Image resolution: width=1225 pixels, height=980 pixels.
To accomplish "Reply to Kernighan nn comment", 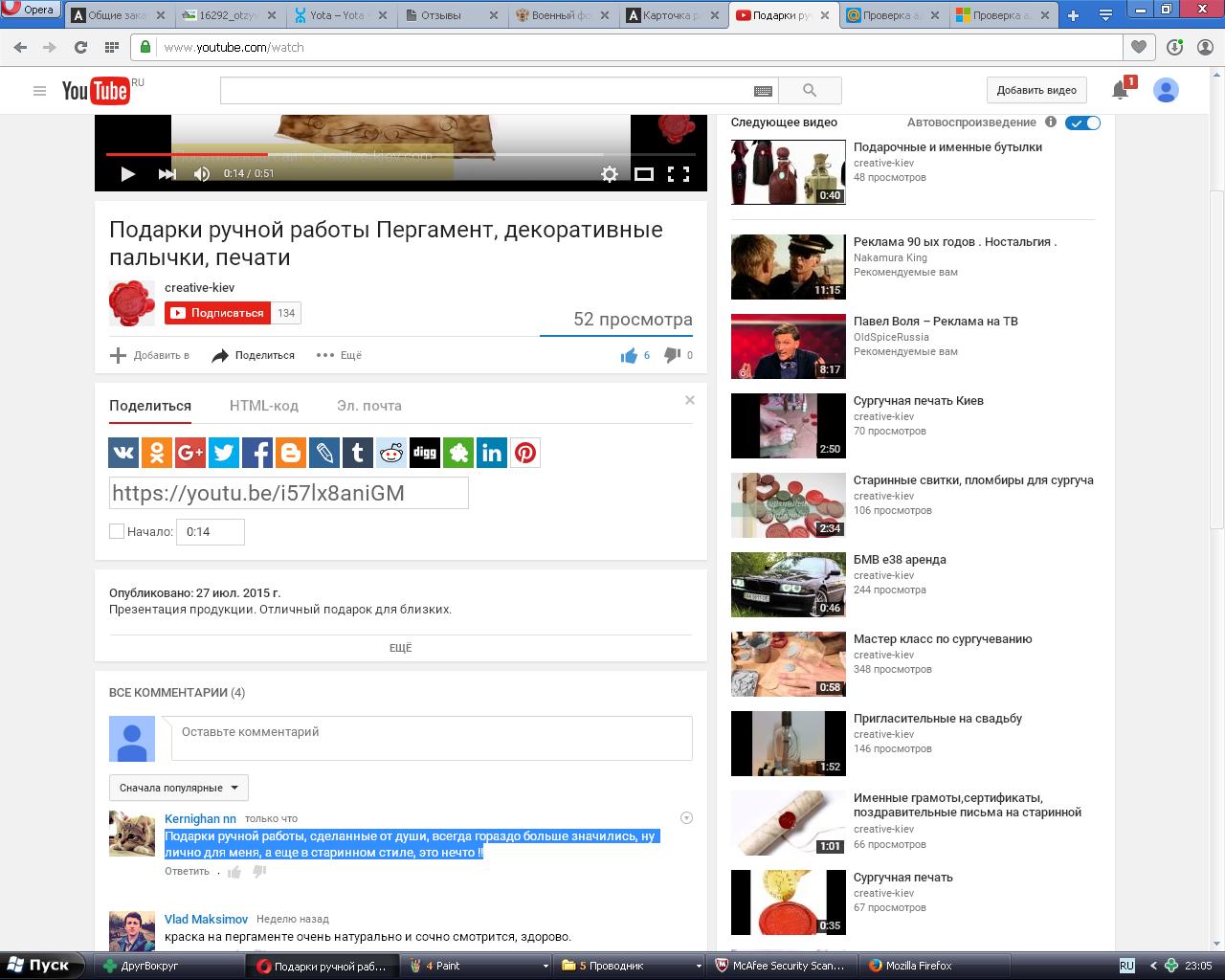I will [x=187, y=871].
